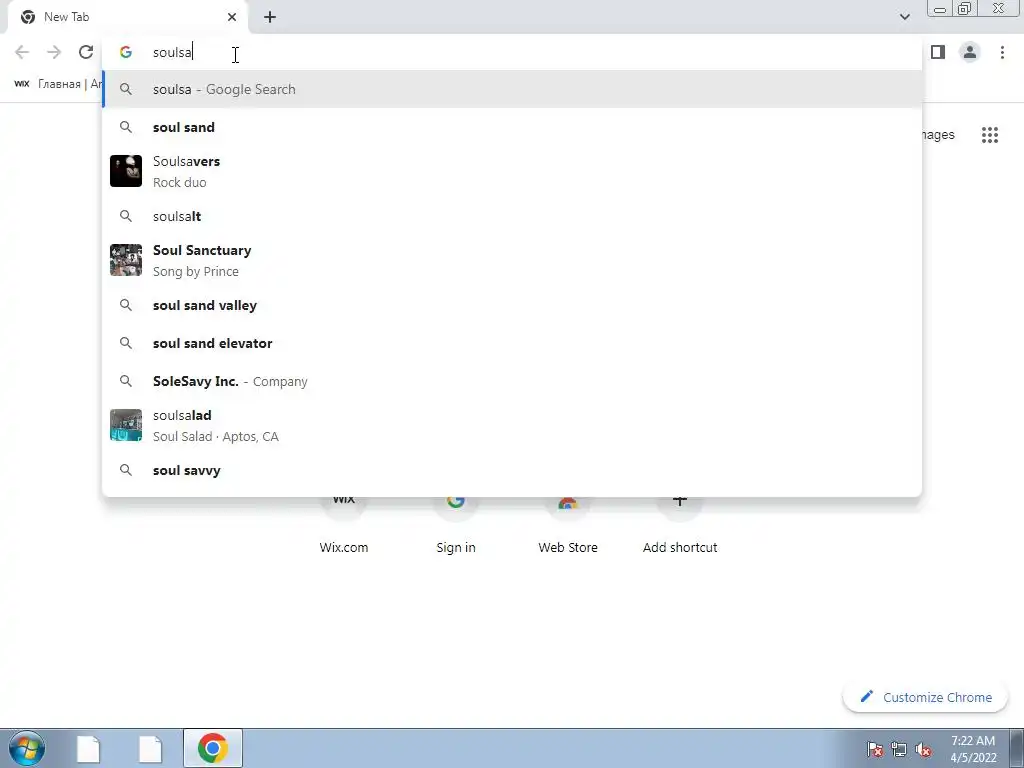
Task: Pick the SoleSavy Inc. Company suggestion
Action: [x=512, y=381]
